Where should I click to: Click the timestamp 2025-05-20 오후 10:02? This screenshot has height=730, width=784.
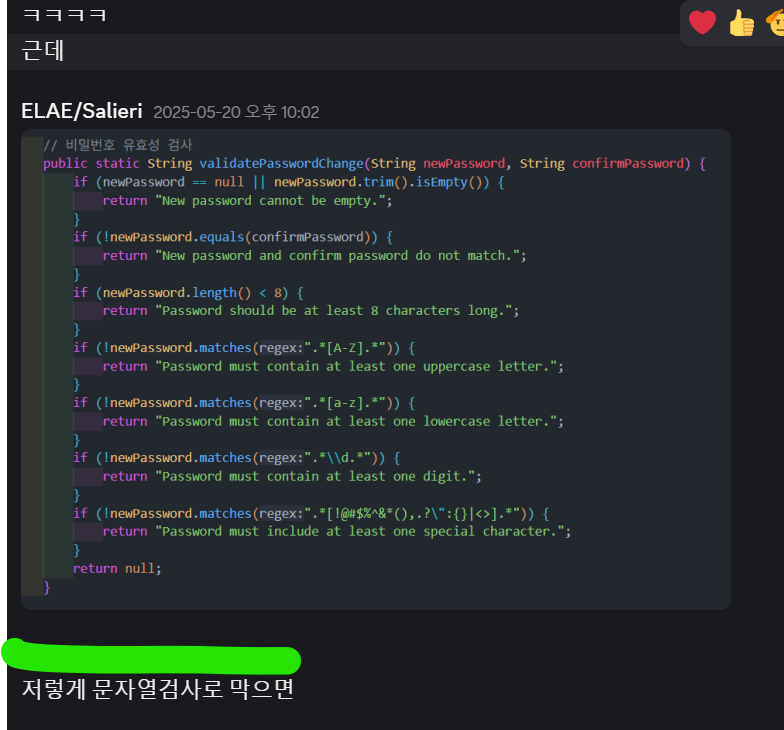pos(236,112)
